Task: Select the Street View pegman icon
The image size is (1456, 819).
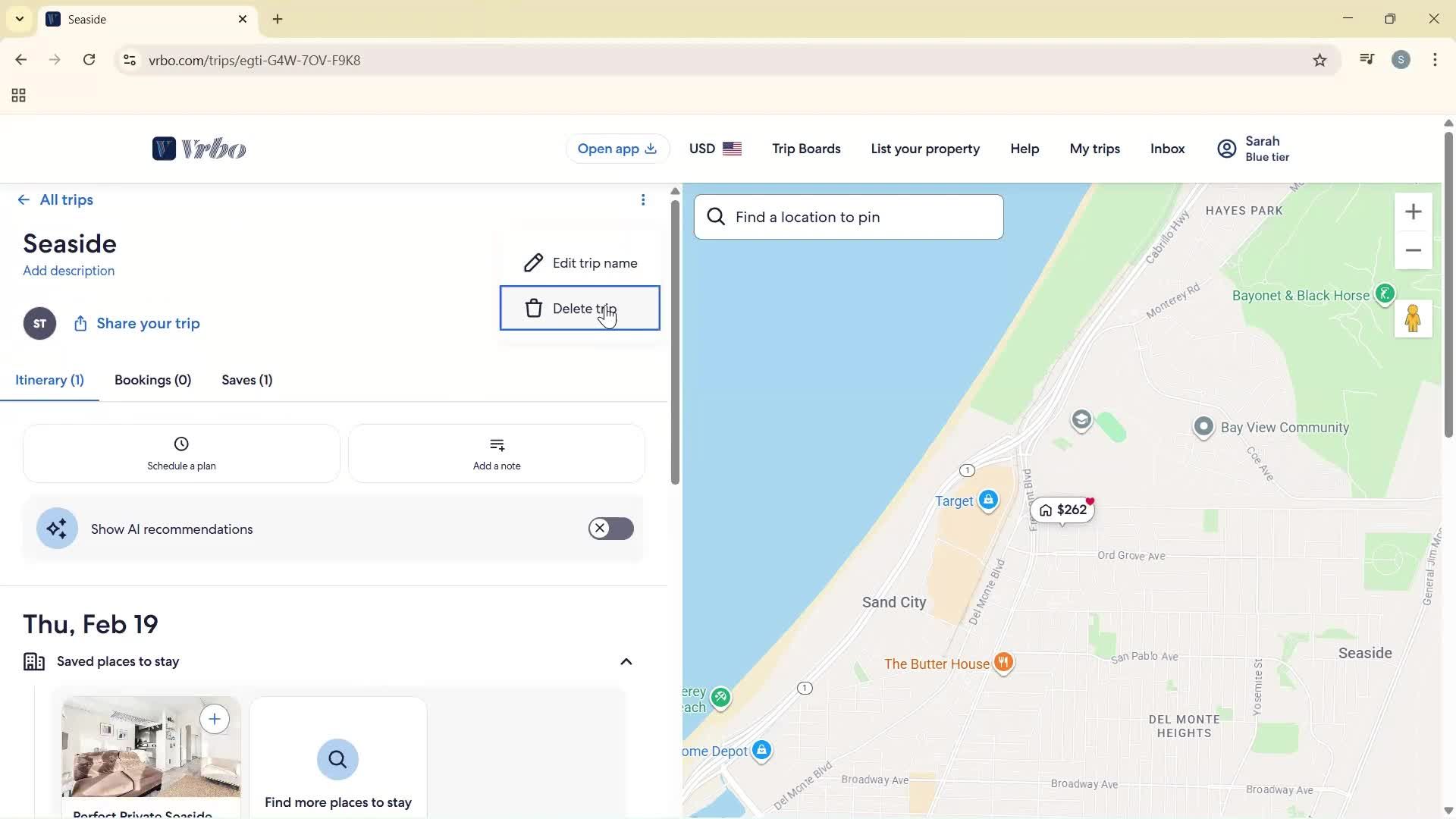Action: tap(1414, 318)
